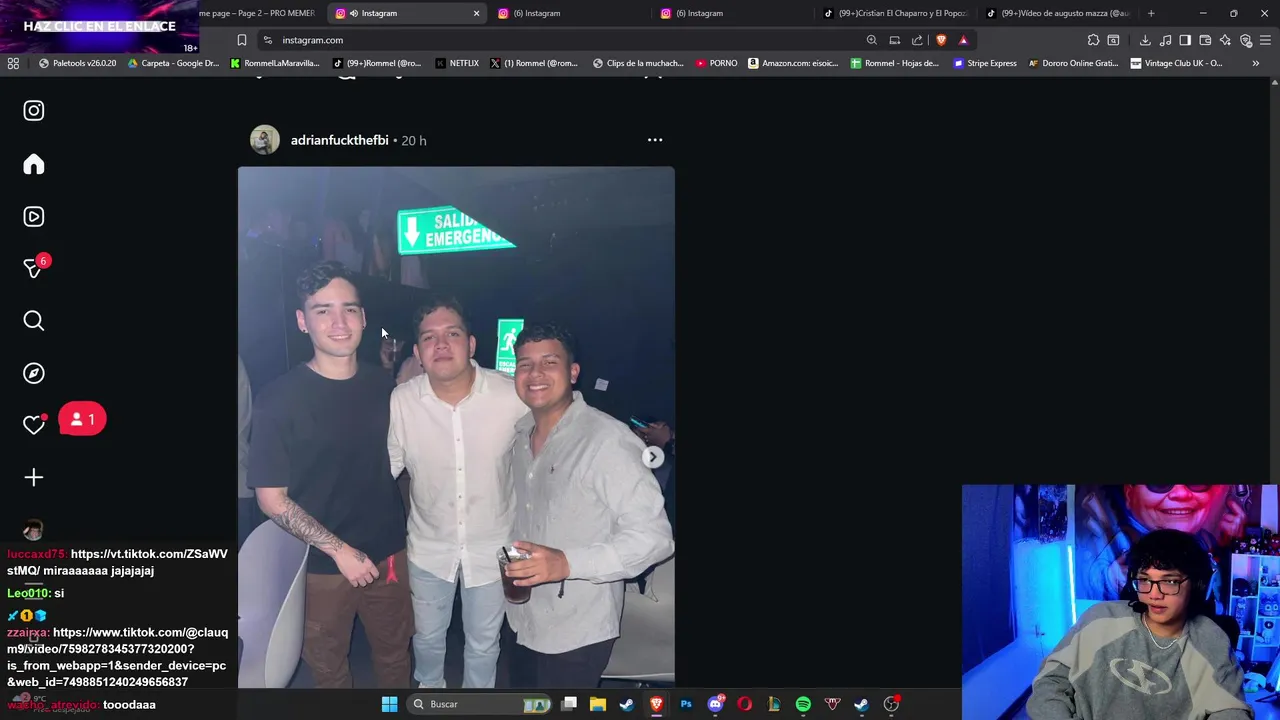
Task: Open Discord from the taskbar
Action: pos(715,704)
